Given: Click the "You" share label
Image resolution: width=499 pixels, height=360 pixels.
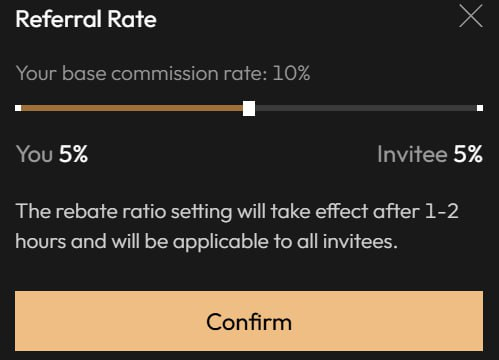Looking at the screenshot, I should (34, 154).
